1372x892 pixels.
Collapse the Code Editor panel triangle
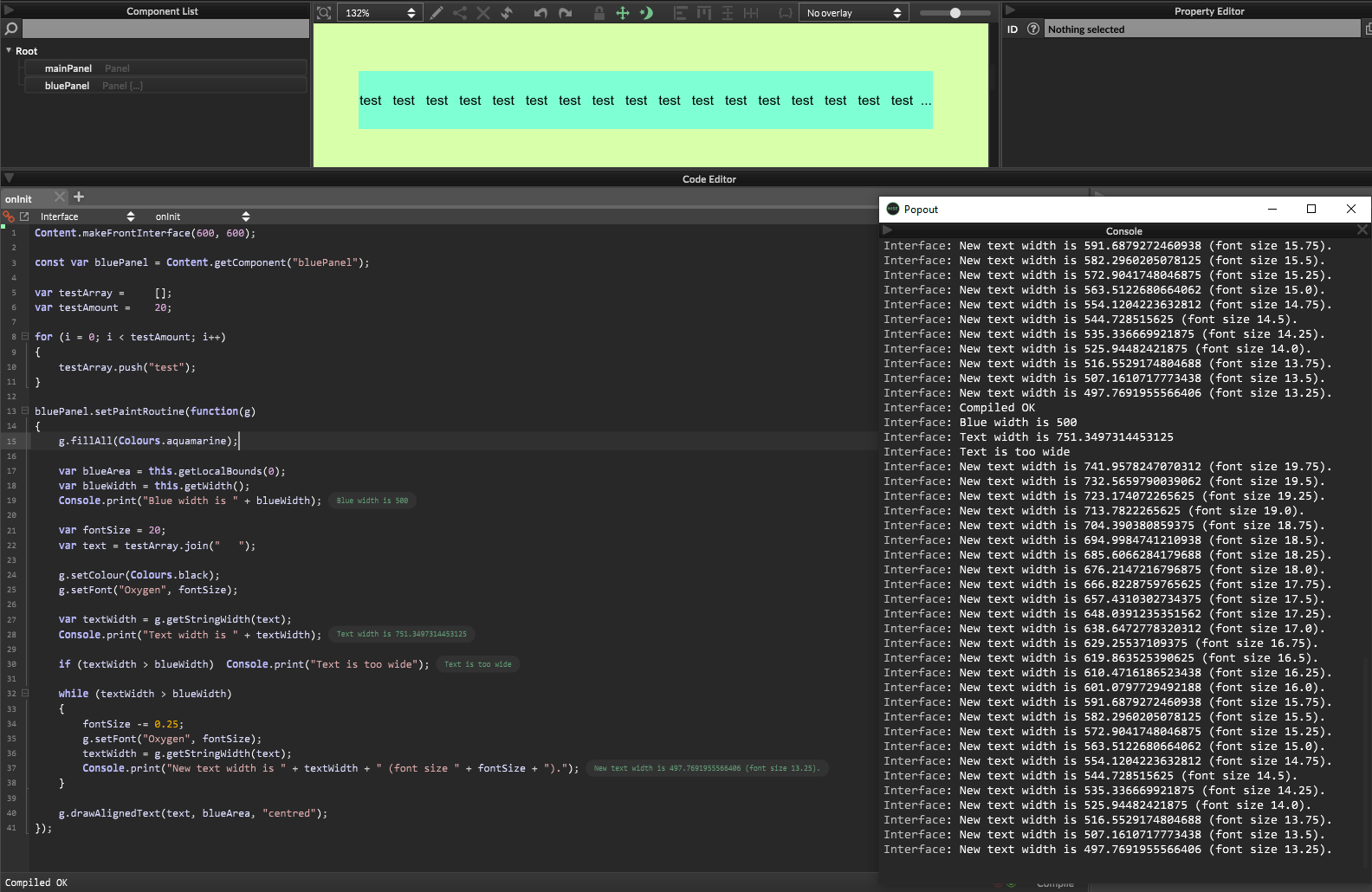(x=9, y=178)
